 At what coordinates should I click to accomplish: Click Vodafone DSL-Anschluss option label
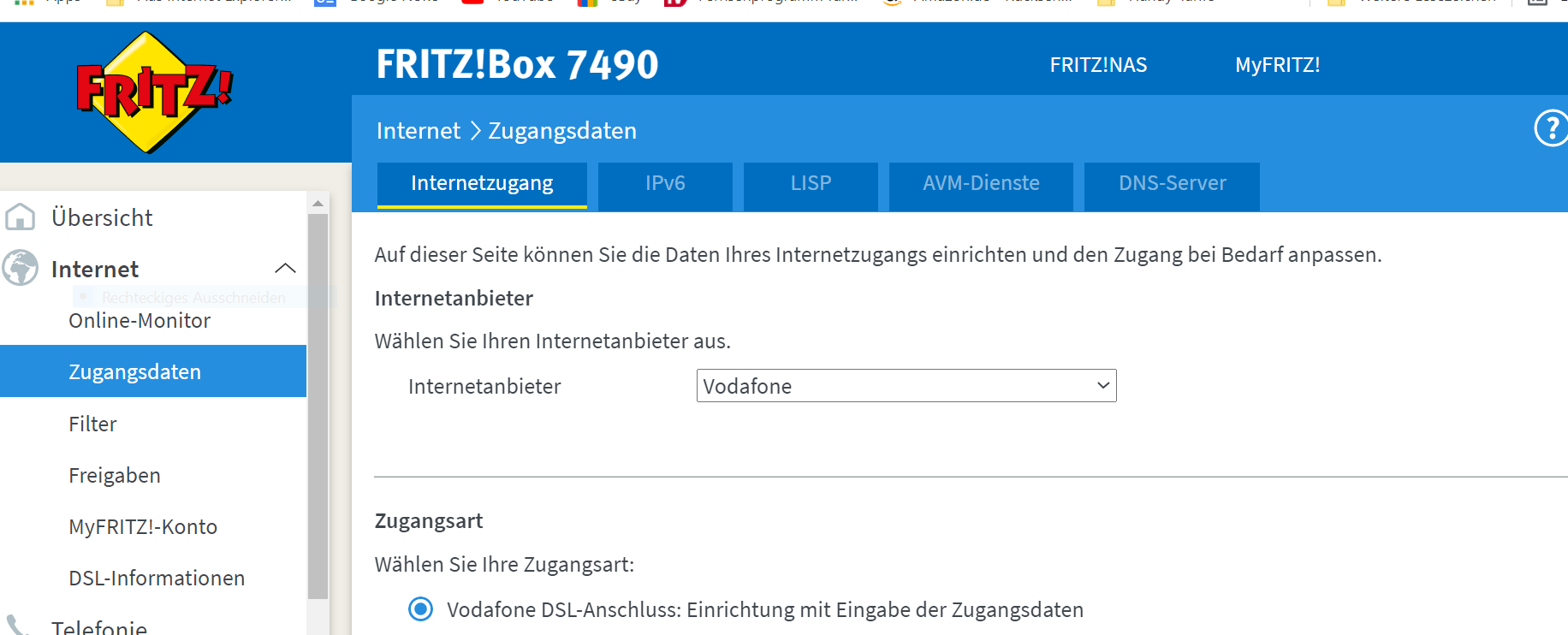[x=765, y=610]
